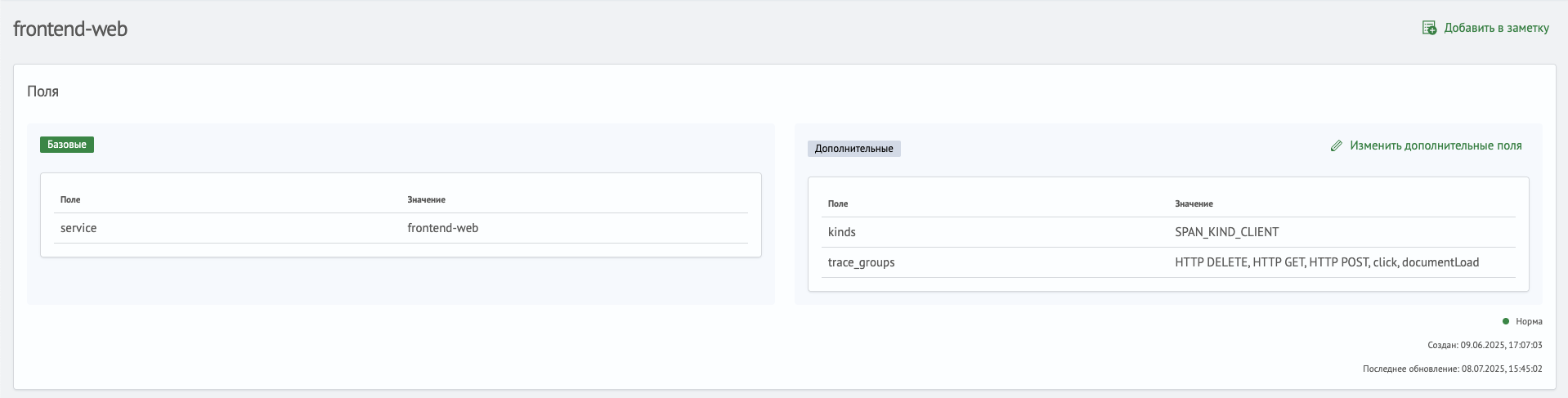Click Значение header in Базовые table

pos(427,199)
